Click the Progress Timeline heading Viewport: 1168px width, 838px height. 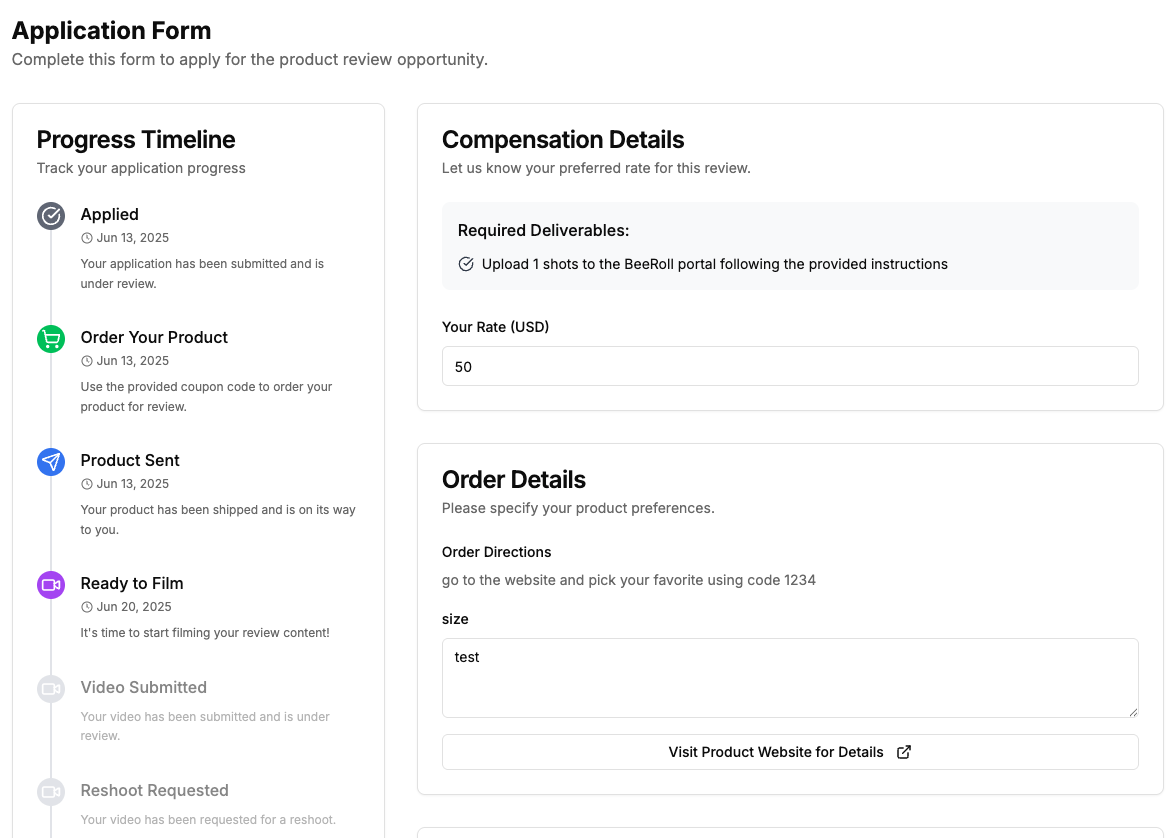(x=136, y=139)
